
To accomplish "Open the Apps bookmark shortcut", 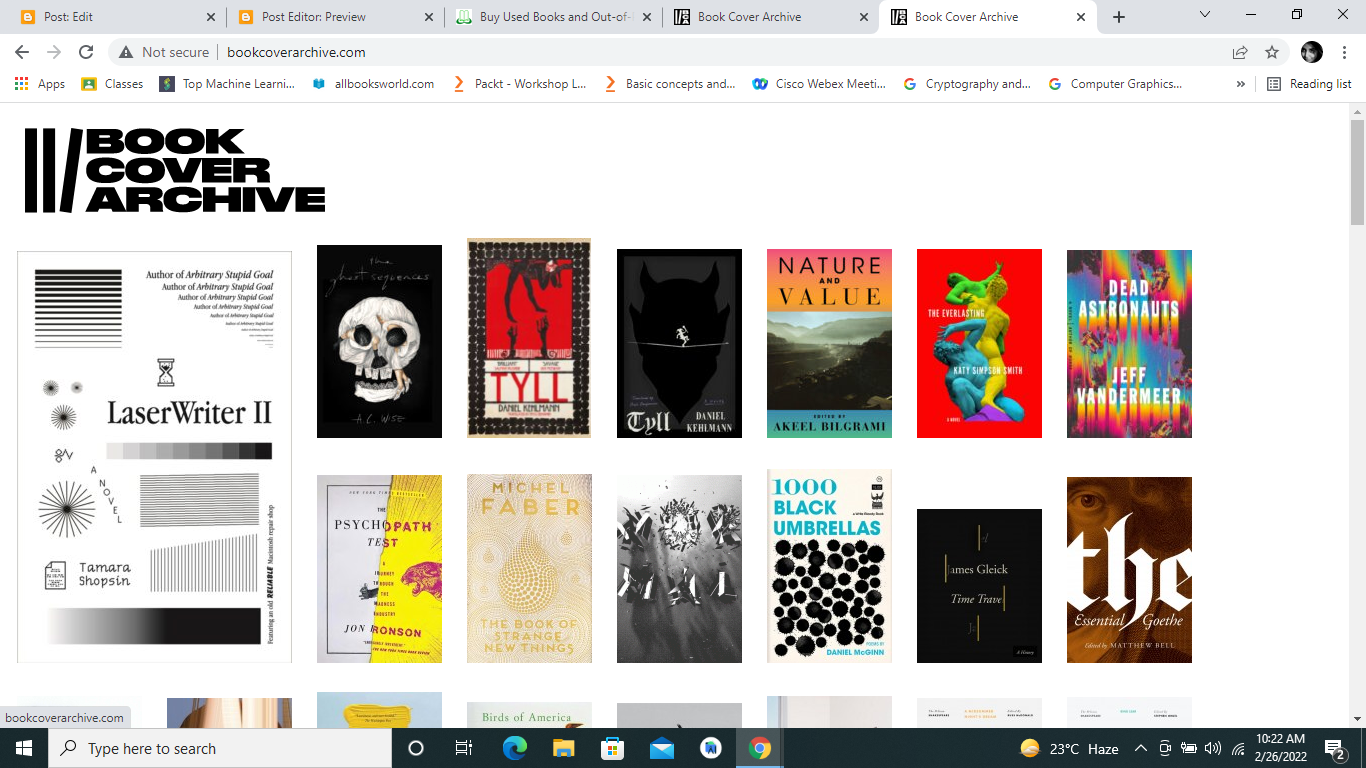I will [40, 84].
